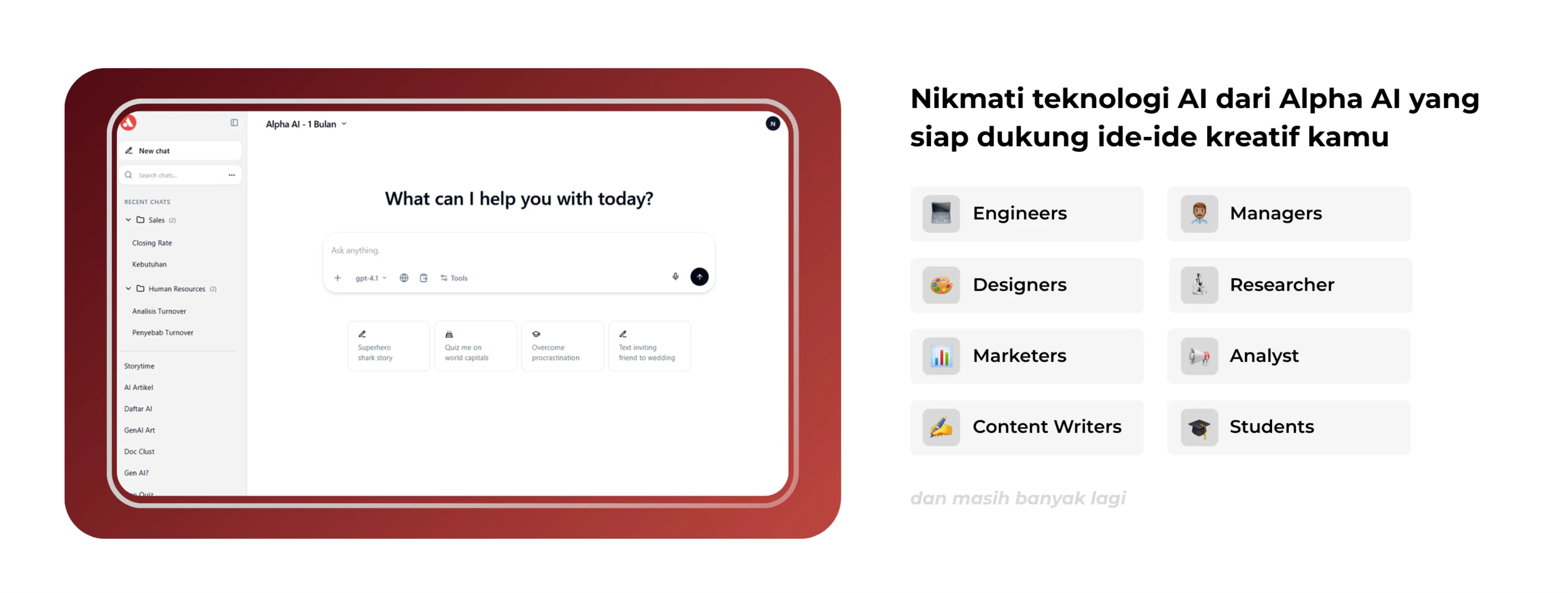Screen dimensions: 1568x593
Task: Click the plus attachment icon
Action: (x=338, y=278)
